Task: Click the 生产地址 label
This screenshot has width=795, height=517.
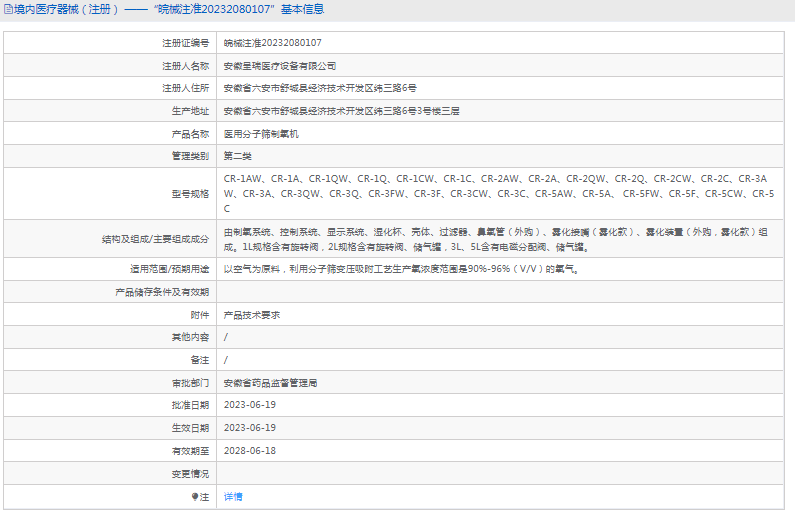Action: (x=190, y=111)
